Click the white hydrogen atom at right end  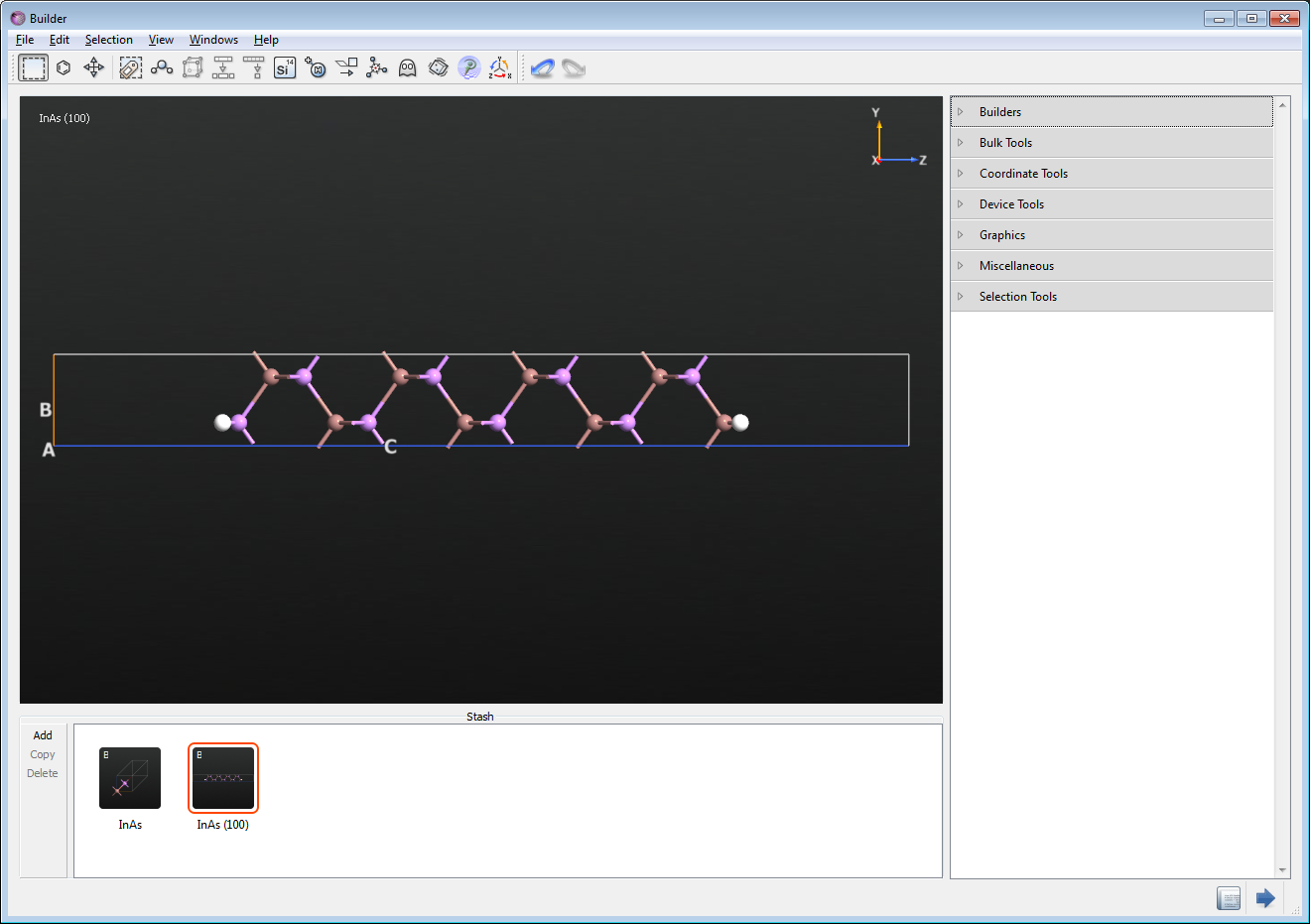[740, 423]
